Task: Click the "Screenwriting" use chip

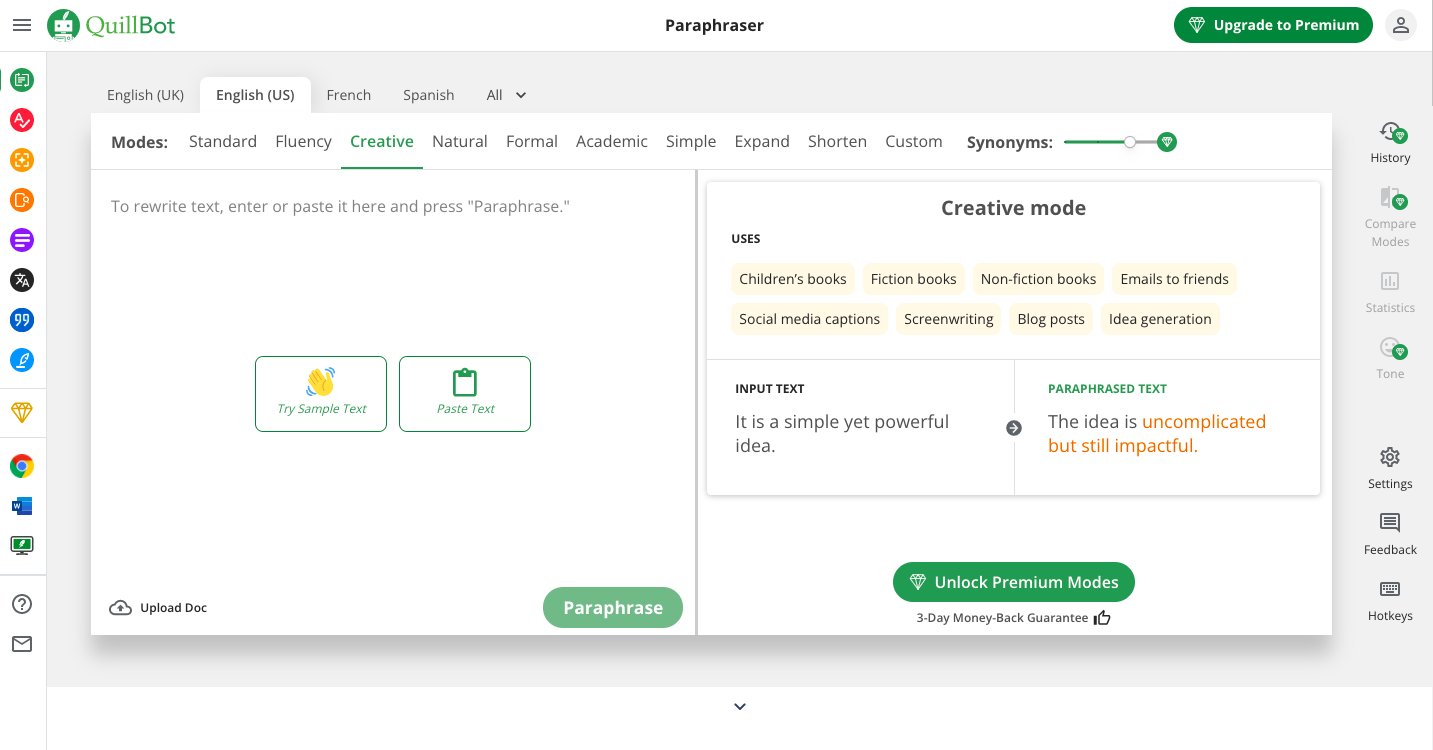Action: [x=949, y=319]
